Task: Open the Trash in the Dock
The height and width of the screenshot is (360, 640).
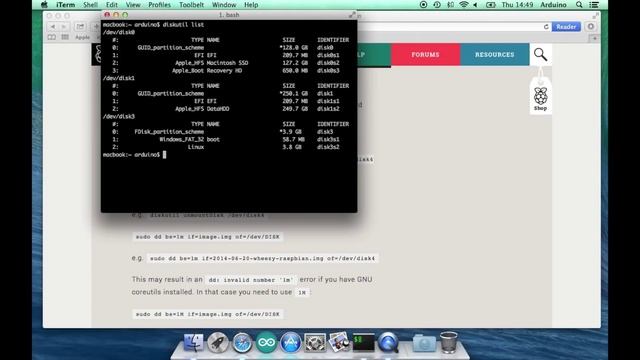Action: point(449,342)
